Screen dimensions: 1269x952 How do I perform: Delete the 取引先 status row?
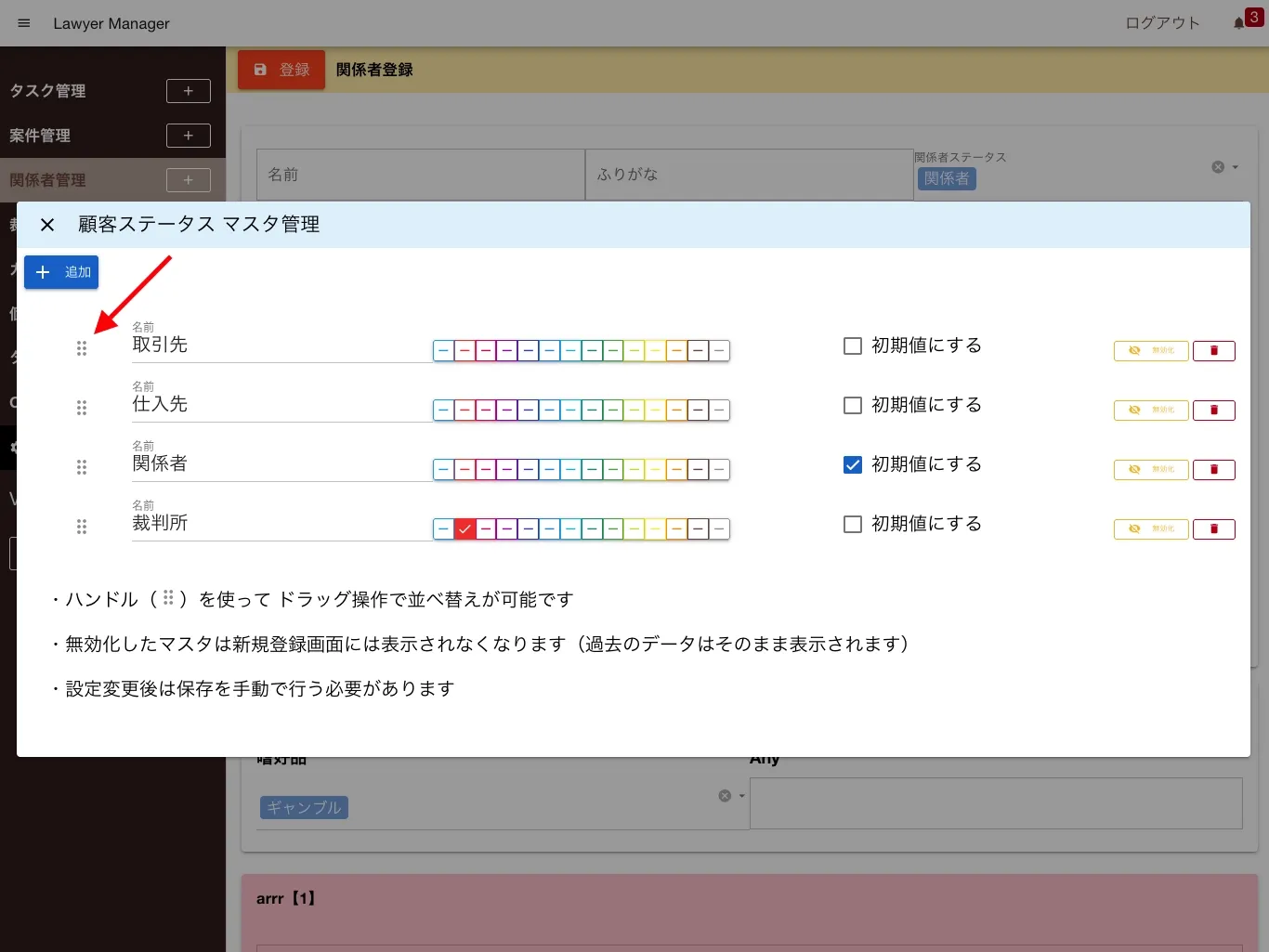tap(1214, 351)
